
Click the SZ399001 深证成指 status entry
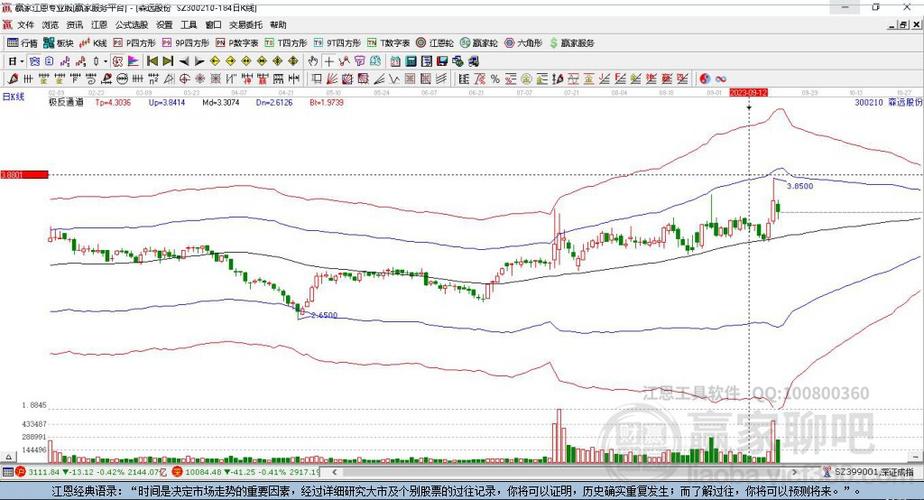(874, 472)
